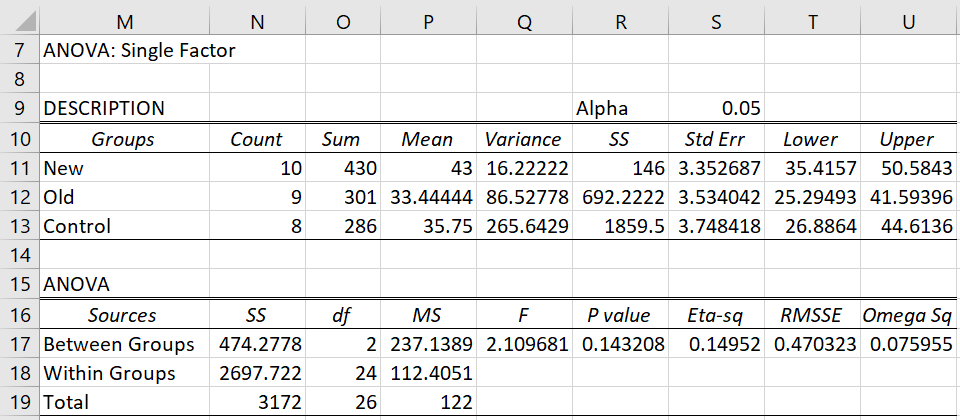The height and width of the screenshot is (420, 960).
Task: Select the P value 0.143208 cell
Action: (x=621, y=345)
